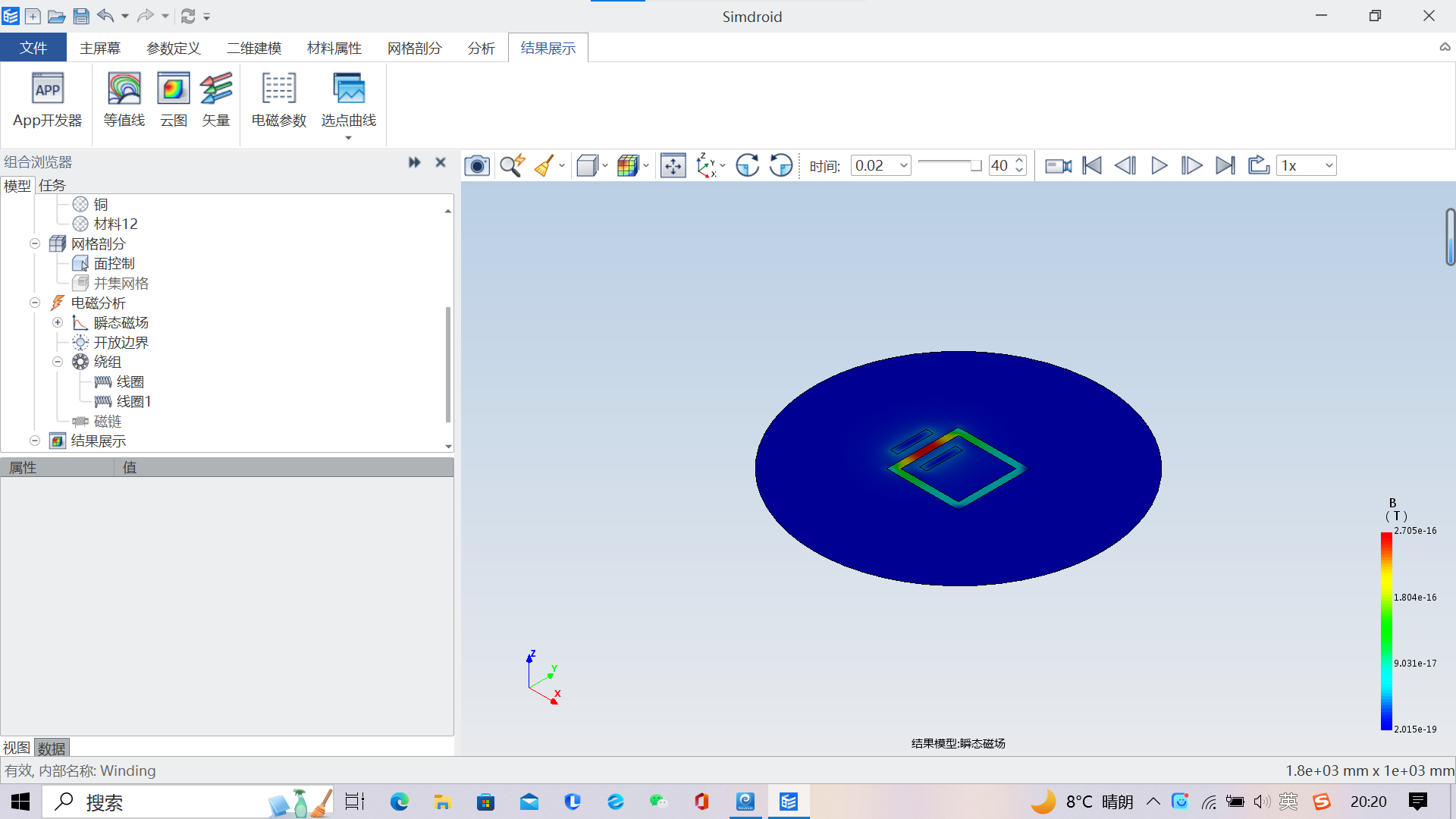This screenshot has height=819, width=1456.
Task: Open the 选点曲线 tool
Action: tap(349, 100)
